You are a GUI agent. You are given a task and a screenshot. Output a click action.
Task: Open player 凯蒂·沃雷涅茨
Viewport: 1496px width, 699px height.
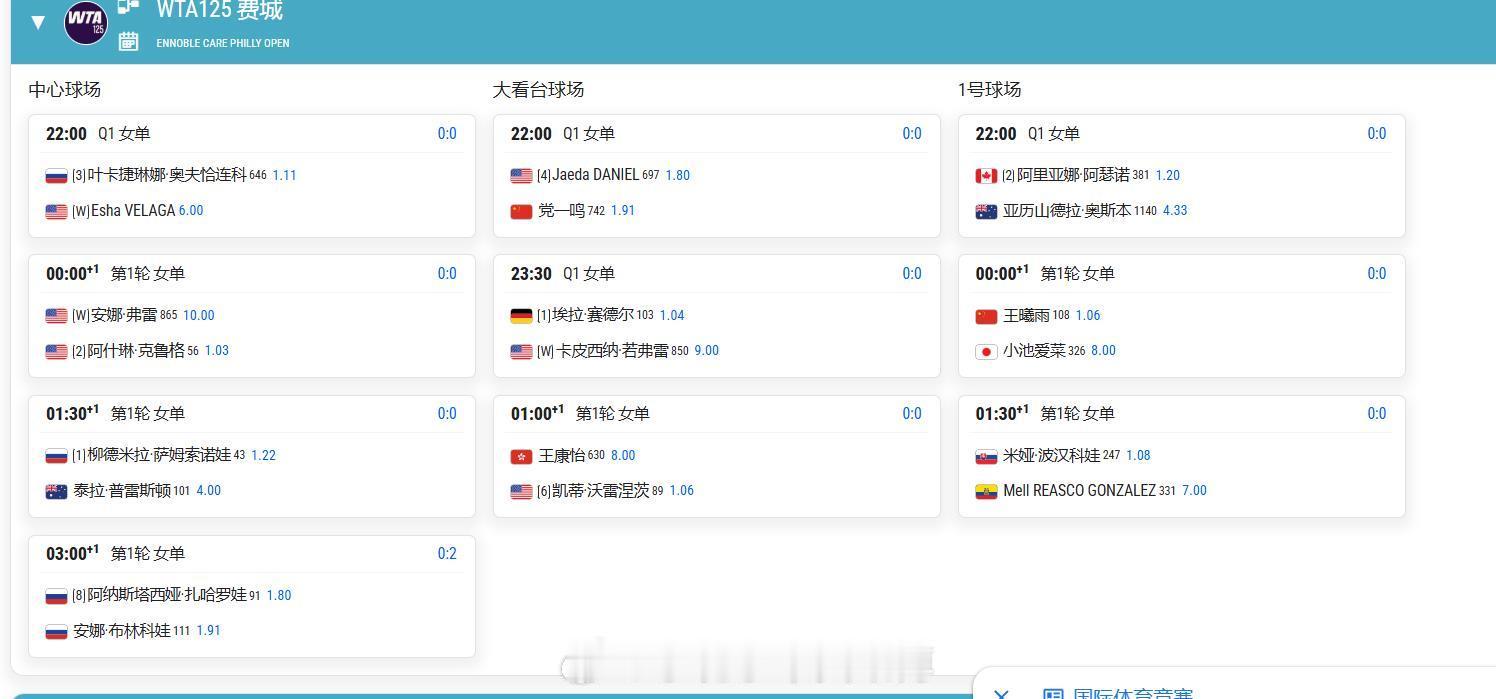(x=600, y=491)
